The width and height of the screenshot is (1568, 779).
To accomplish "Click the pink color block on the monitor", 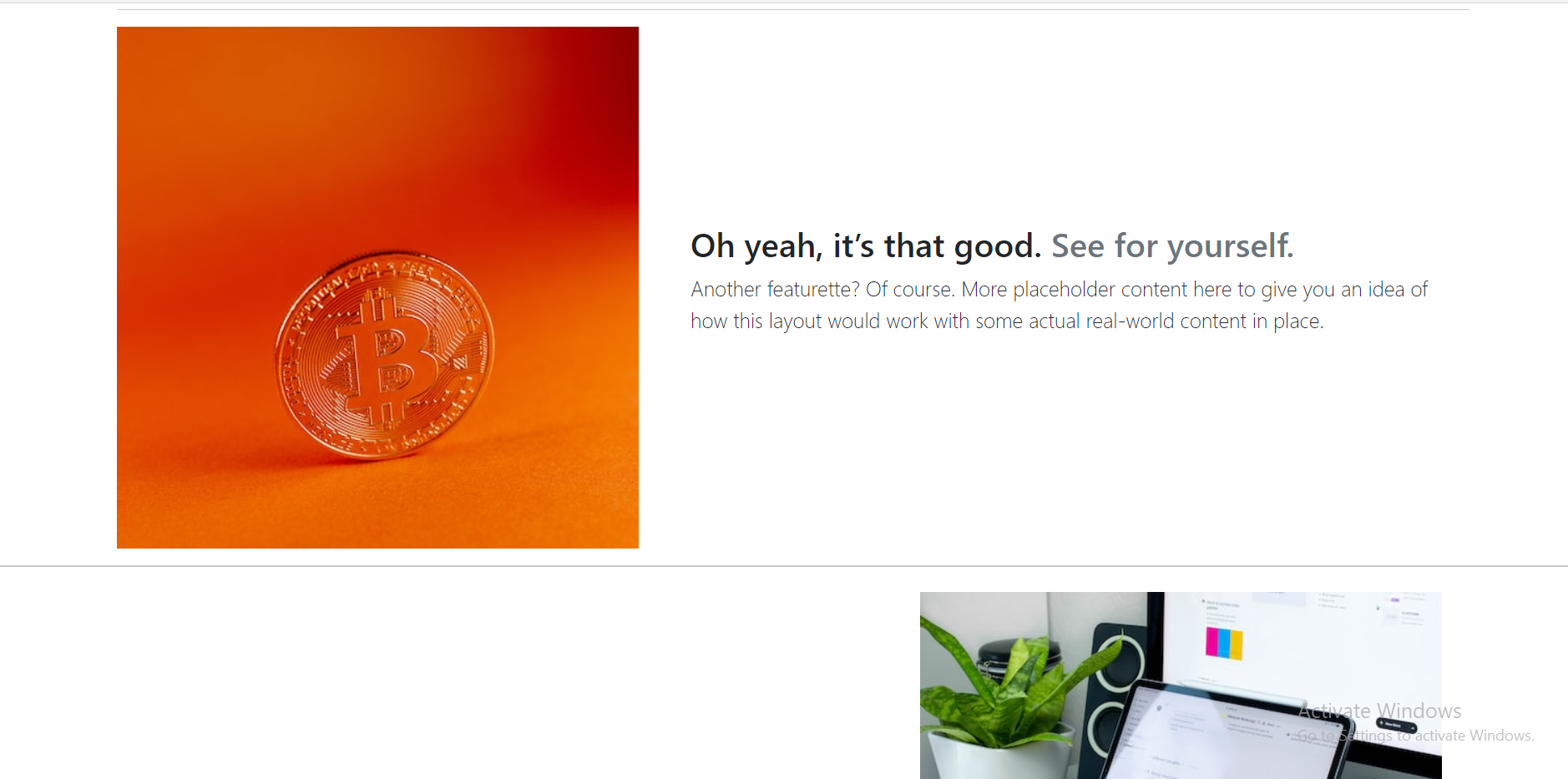I will tap(1211, 641).
